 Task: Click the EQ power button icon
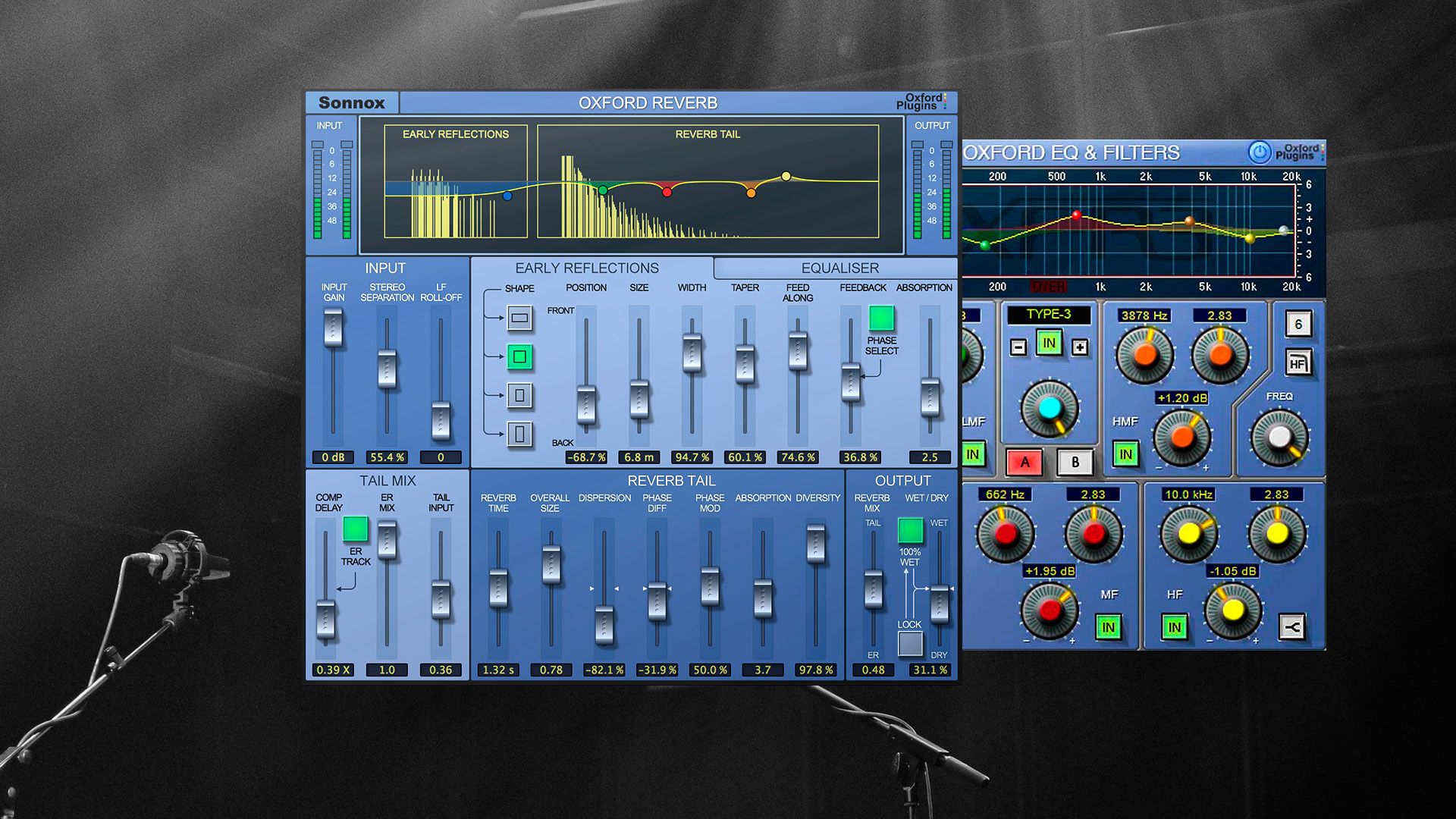point(1259,152)
